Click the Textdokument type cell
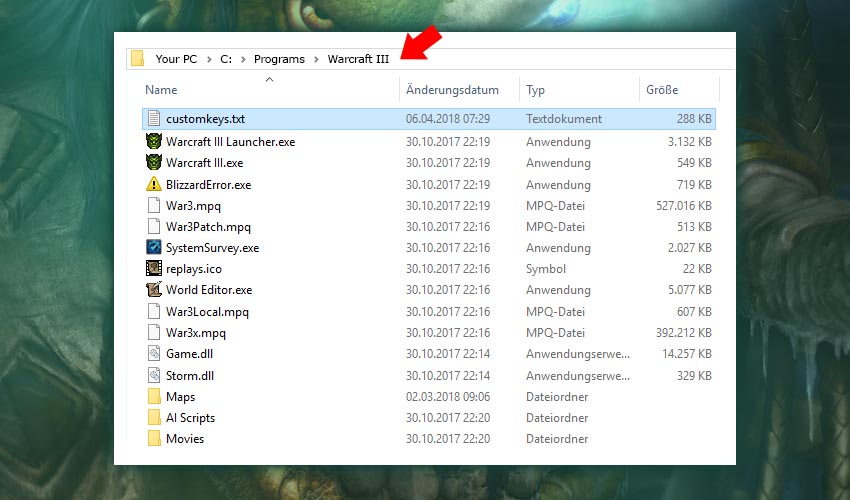The width and height of the screenshot is (850, 500). point(564,119)
